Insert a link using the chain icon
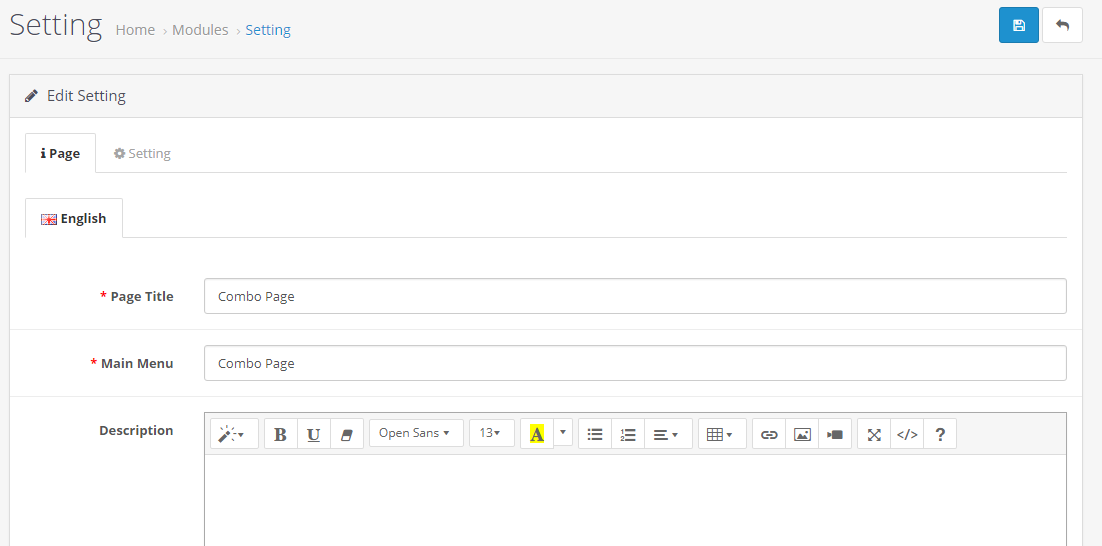1102x546 pixels. pyautogui.click(x=769, y=434)
